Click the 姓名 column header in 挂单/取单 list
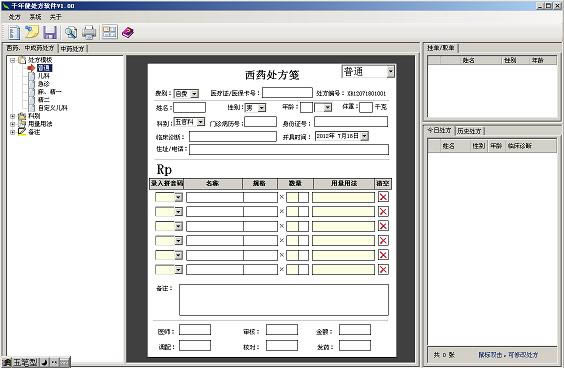The image size is (564, 369). (x=468, y=60)
